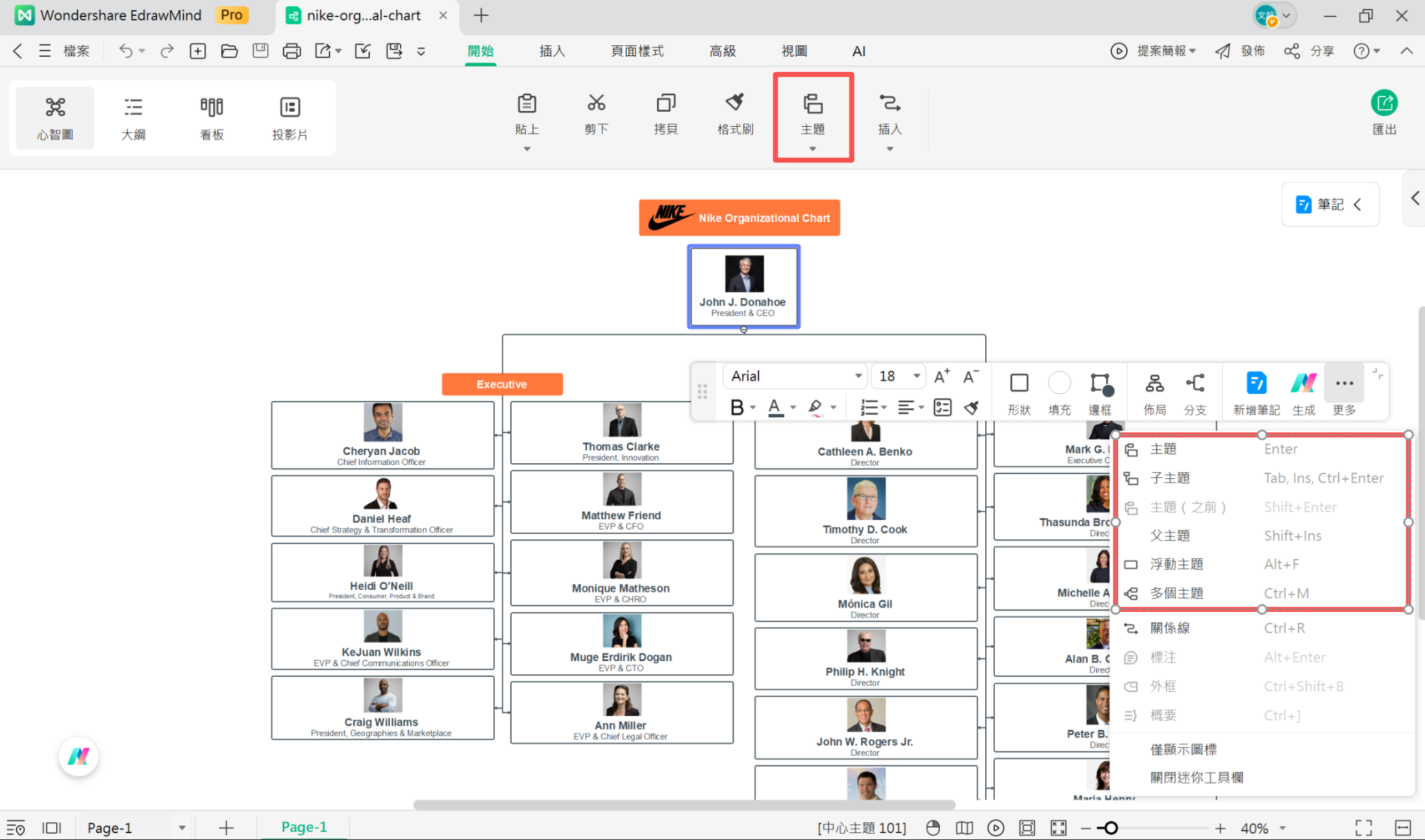
Task: Click the Shape (形狀) icon
Action: (1019, 384)
